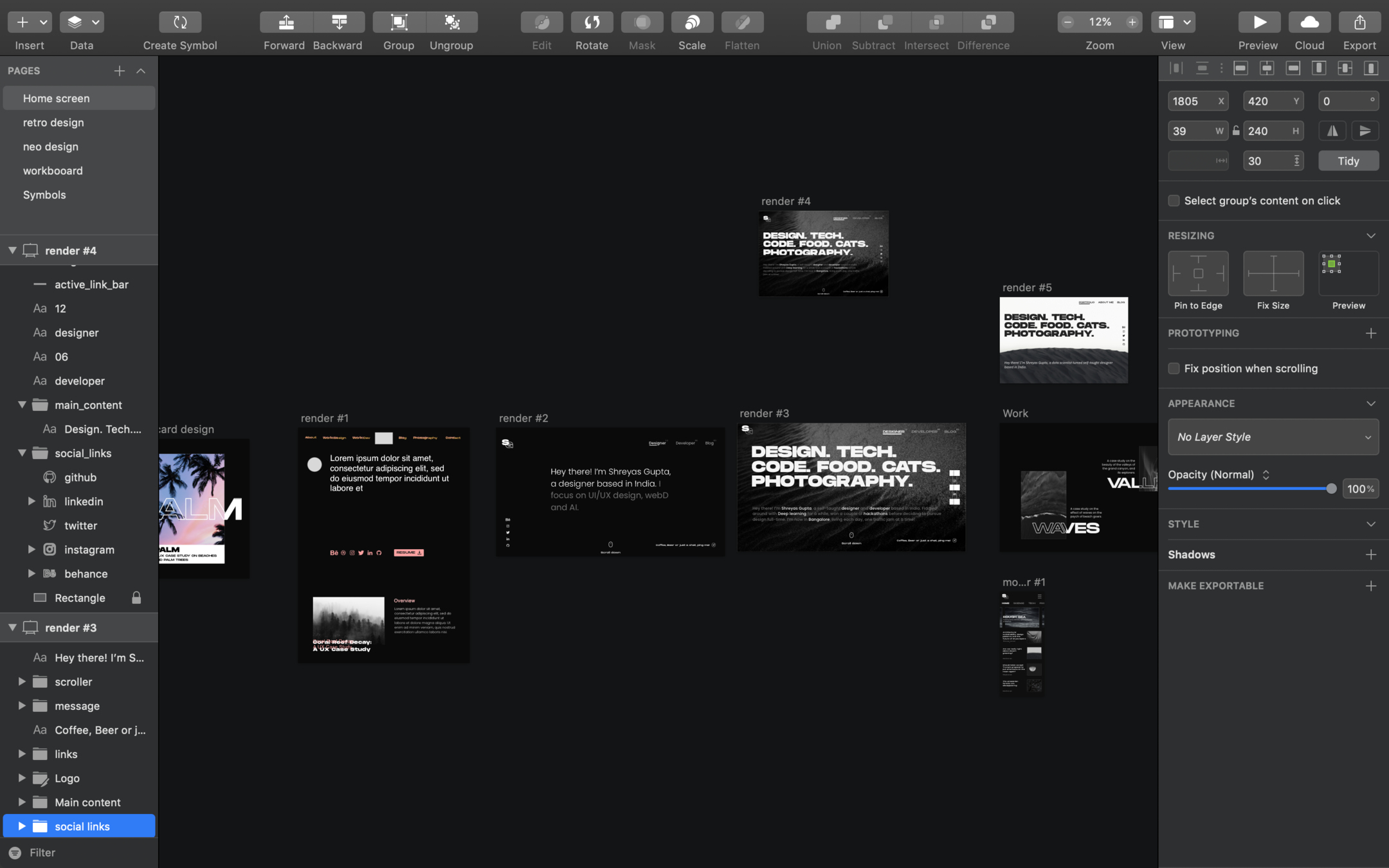Open the Symbols page
Image resolution: width=1389 pixels, height=868 pixels.
pos(44,195)
